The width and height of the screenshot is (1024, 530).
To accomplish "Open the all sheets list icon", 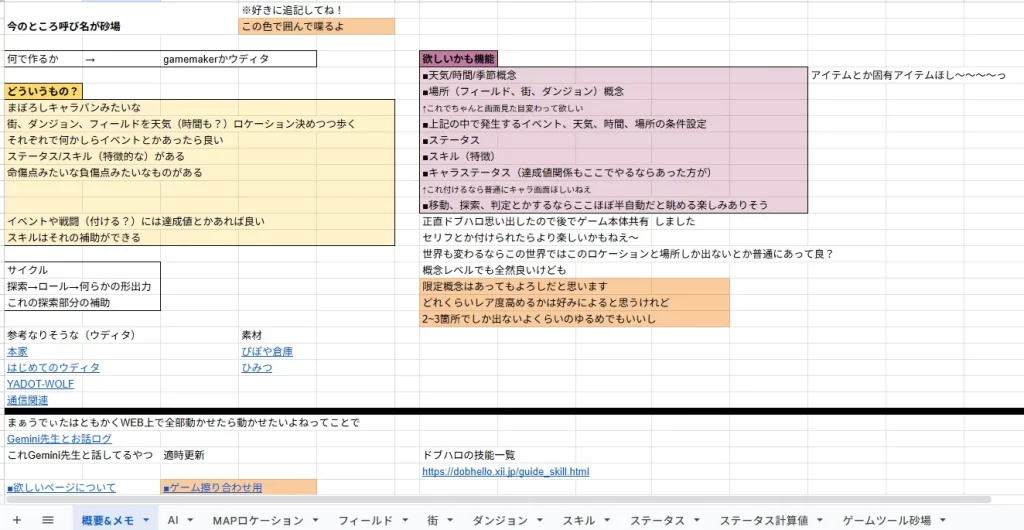I will [47, 520].
